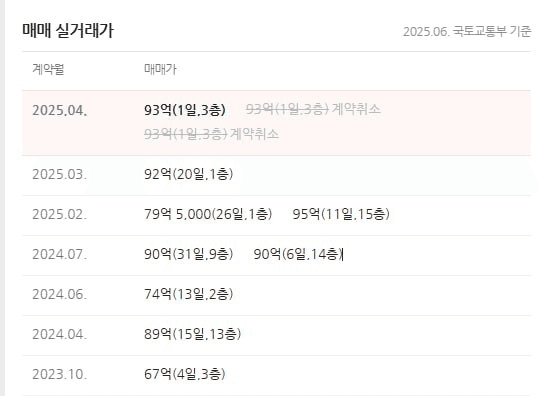539x396 pixels.
Task: Click the 매매 실거래가 heading
Action: coord(68,31)
